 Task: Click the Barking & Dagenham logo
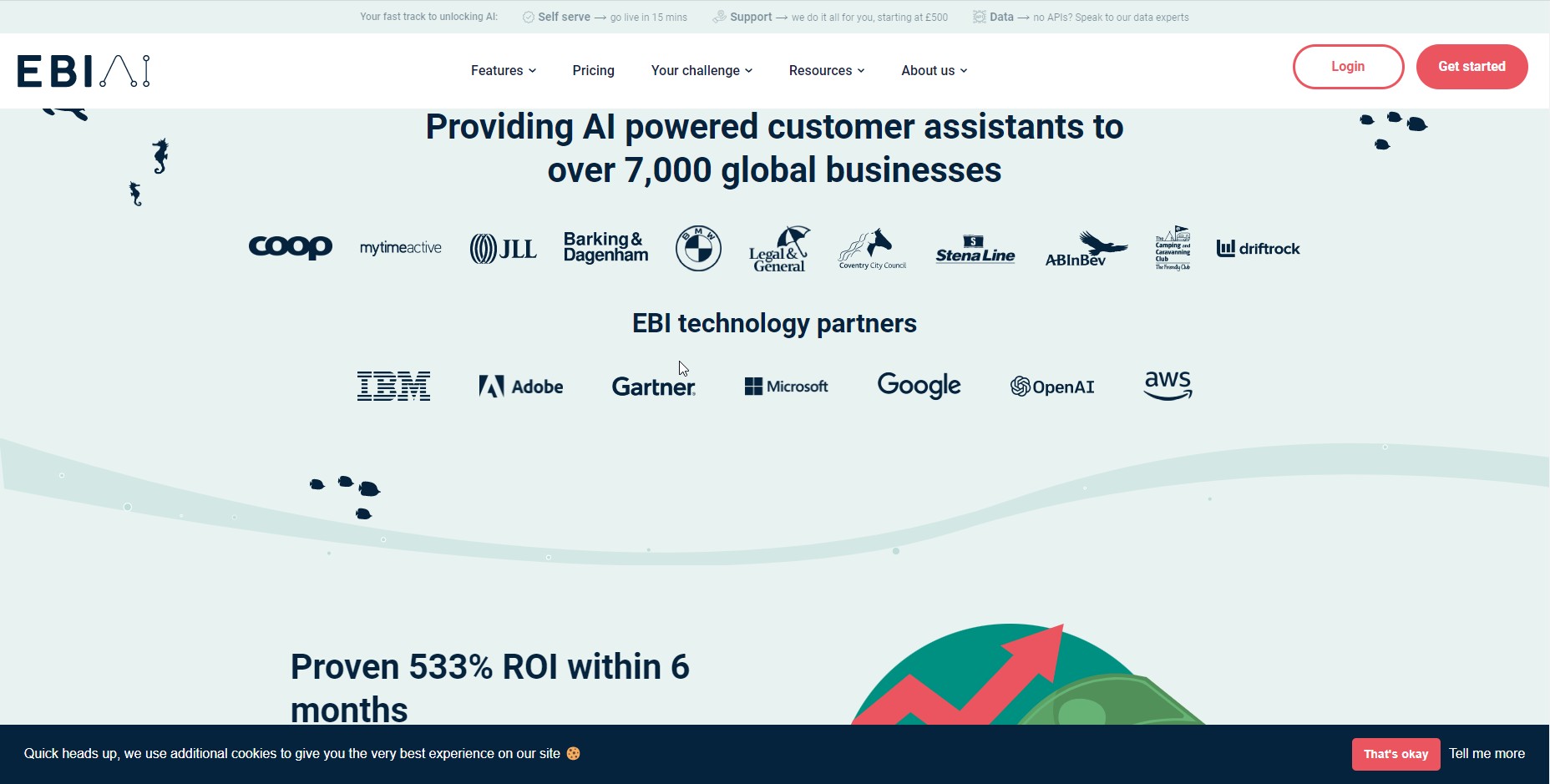(605, 247)
